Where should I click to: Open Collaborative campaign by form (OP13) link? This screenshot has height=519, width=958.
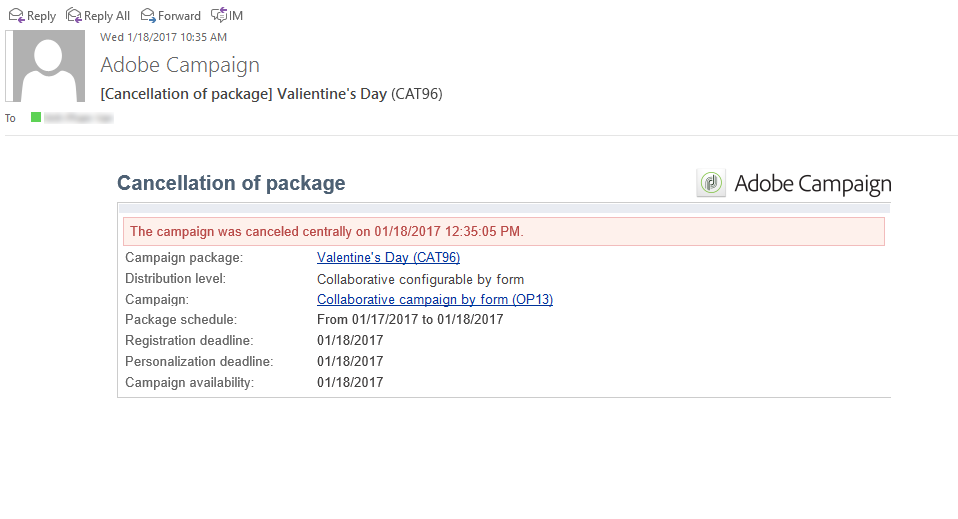(x=434, y=299)
